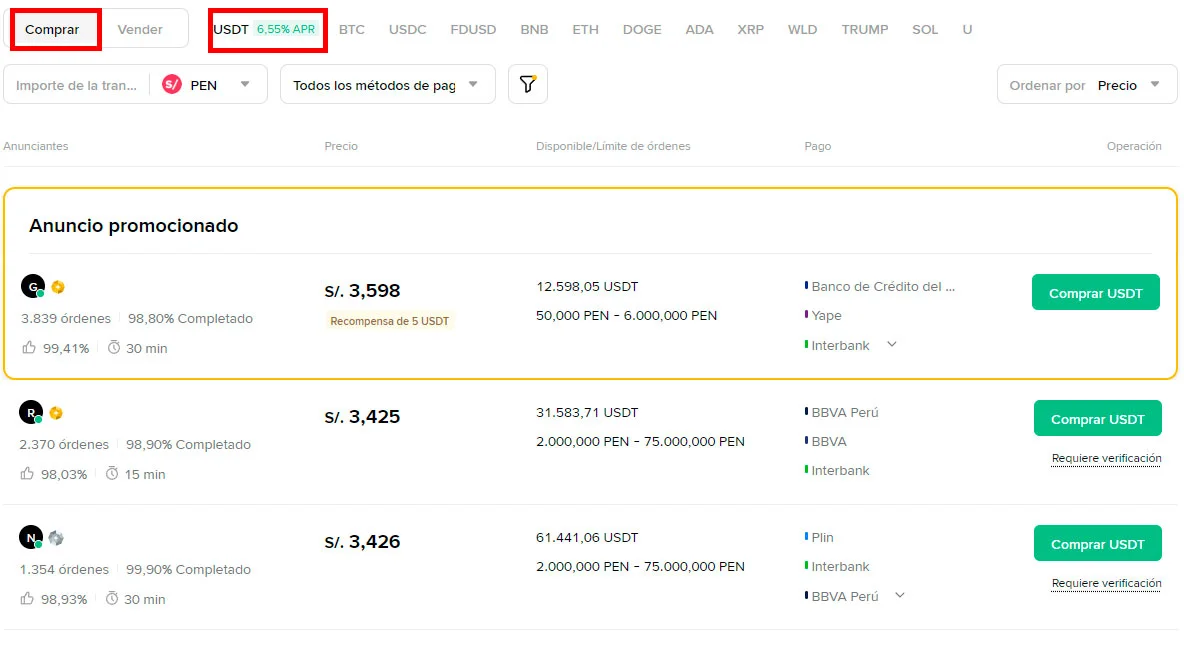This screenshot has height=656, width=1184.
Task: Click Recompensa de 5 USDT badge
Action: pyautogui.click(x=390, y=321)
